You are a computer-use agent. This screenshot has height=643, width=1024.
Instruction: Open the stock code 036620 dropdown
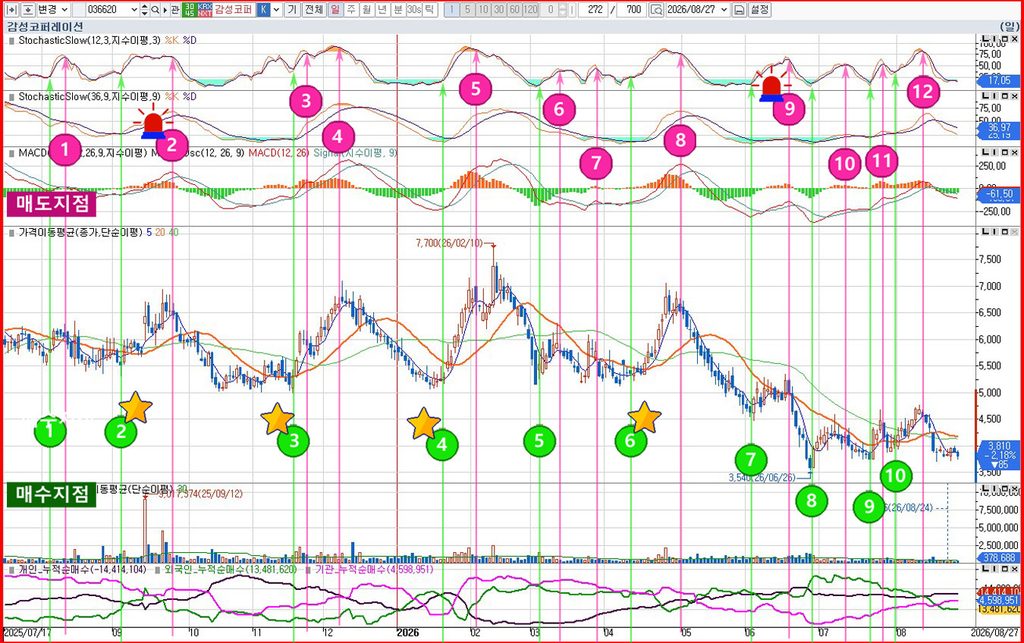coord(133,10)
